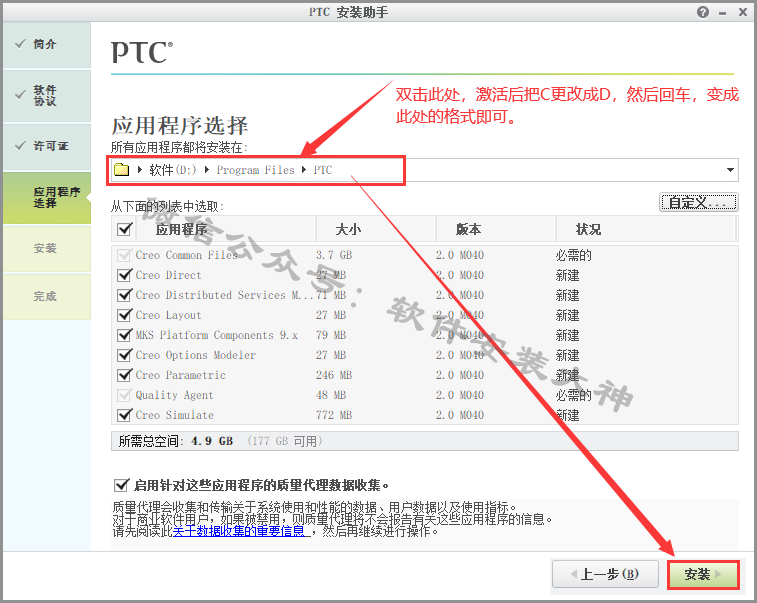Select the PTC path segment
The width and height of the screenshot is (757, 603).
point(322,170)
